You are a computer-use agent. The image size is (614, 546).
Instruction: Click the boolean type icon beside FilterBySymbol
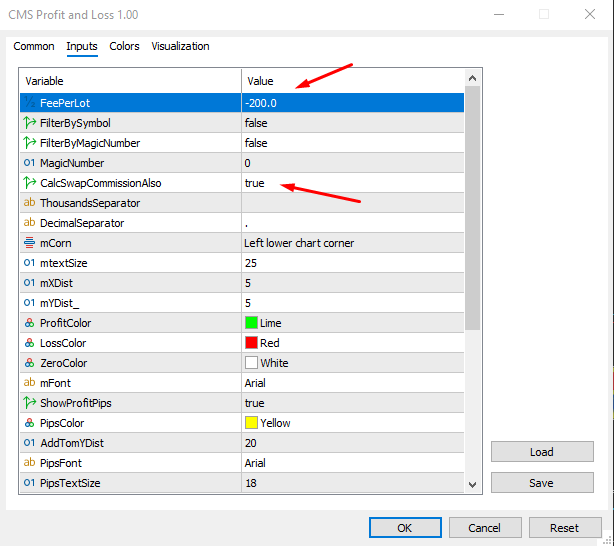click(x=29, y=123)
